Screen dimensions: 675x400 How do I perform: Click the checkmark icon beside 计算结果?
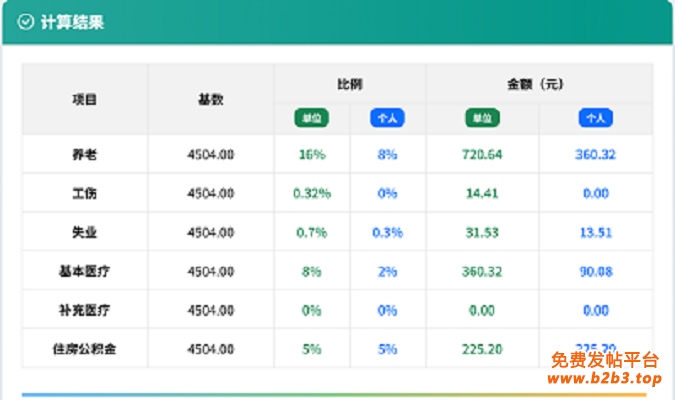point(27,22)
